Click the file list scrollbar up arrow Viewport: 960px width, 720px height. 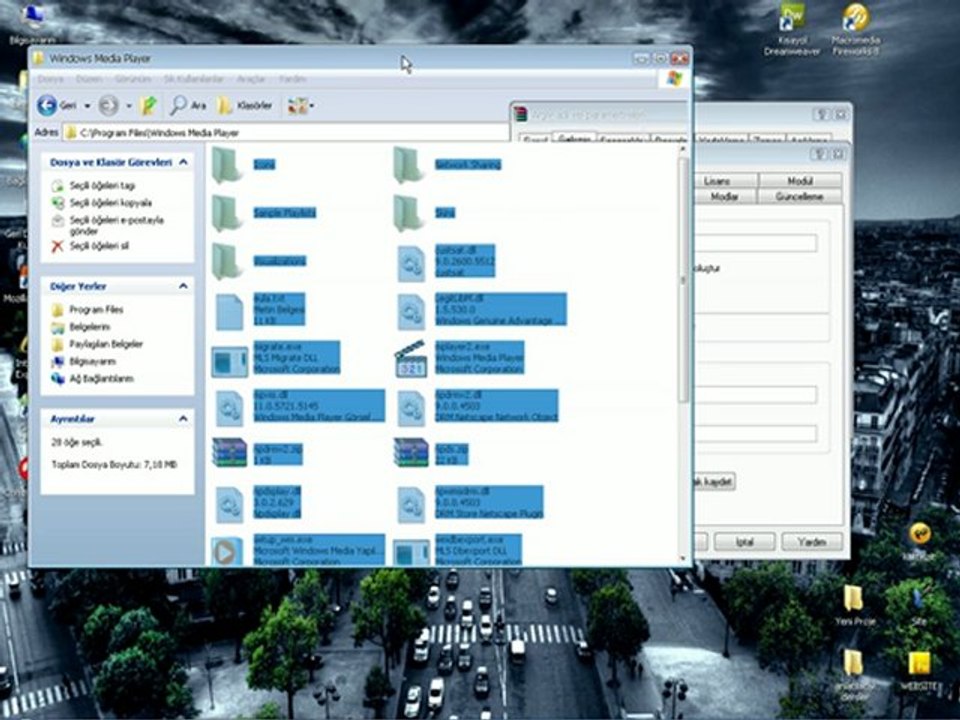pos(683,149)
